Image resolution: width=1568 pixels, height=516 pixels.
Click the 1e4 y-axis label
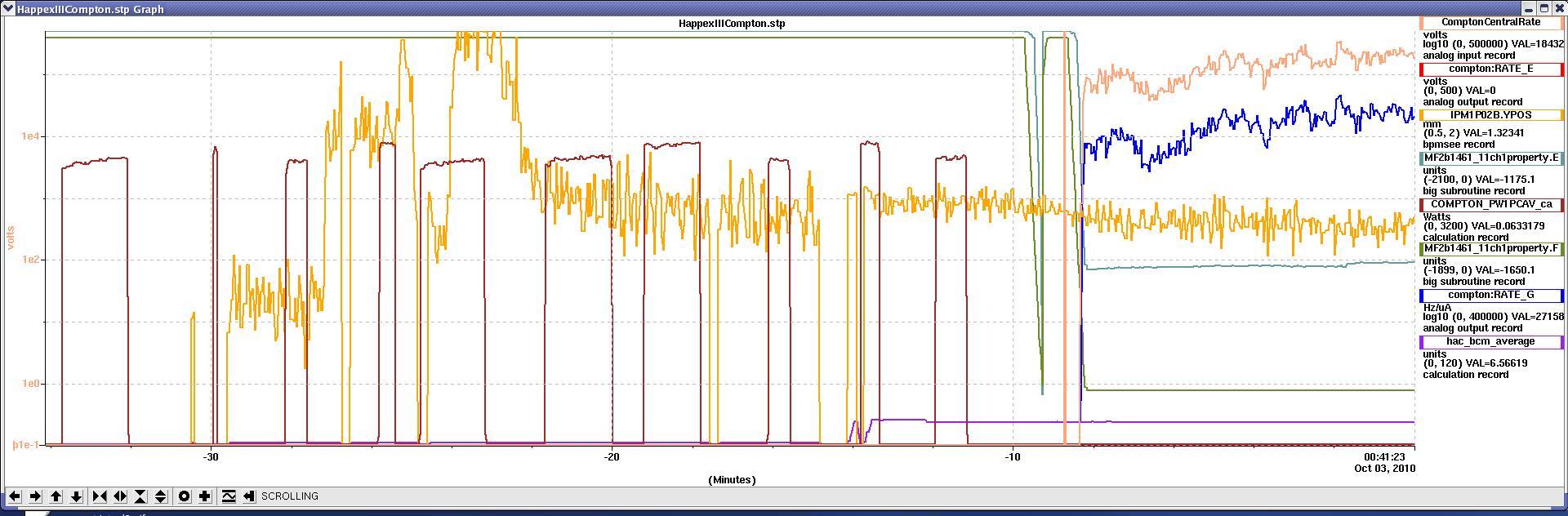32,136
